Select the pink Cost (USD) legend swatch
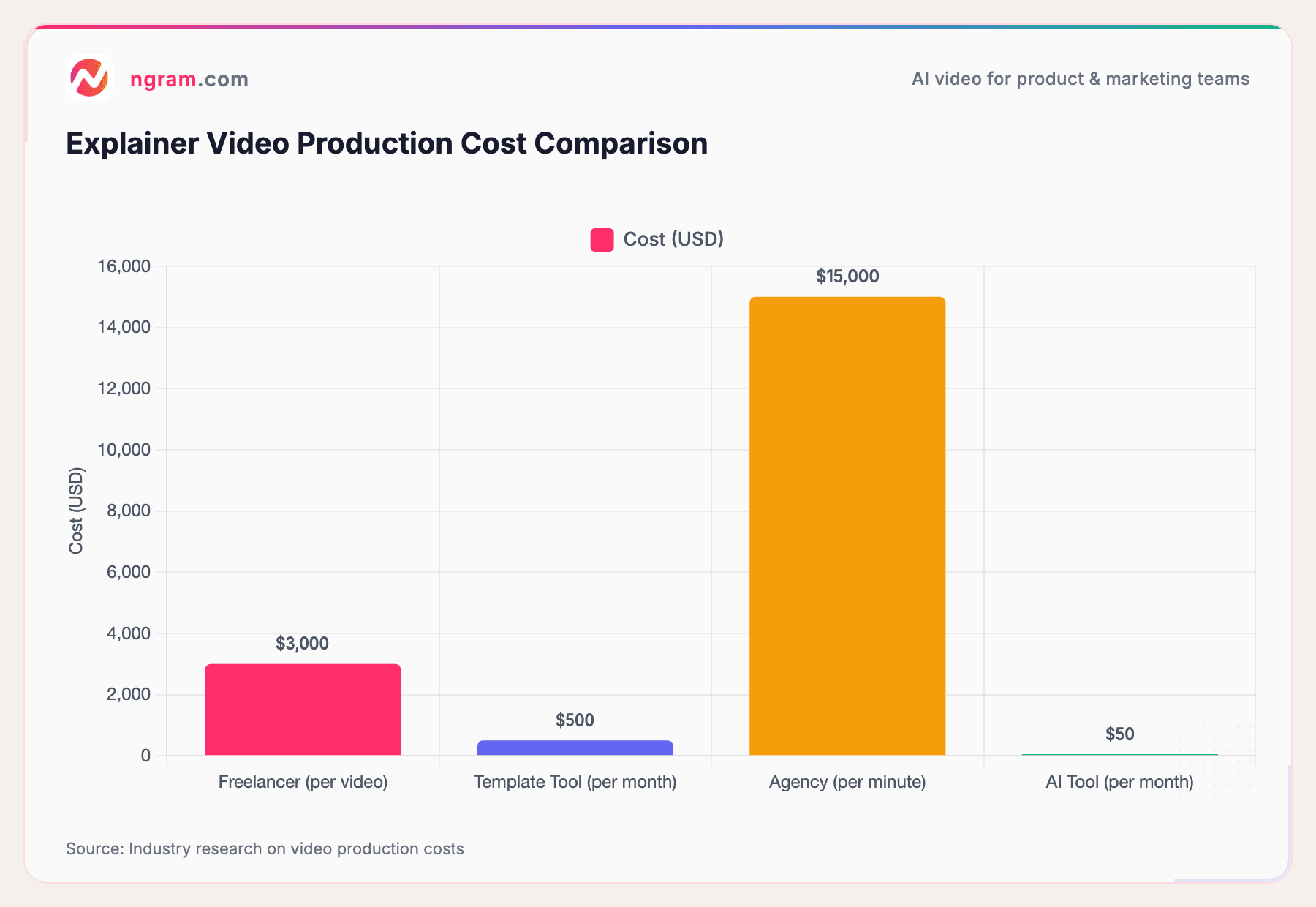Viewport: 1316px width, 907px height. (x=600, y=239)
